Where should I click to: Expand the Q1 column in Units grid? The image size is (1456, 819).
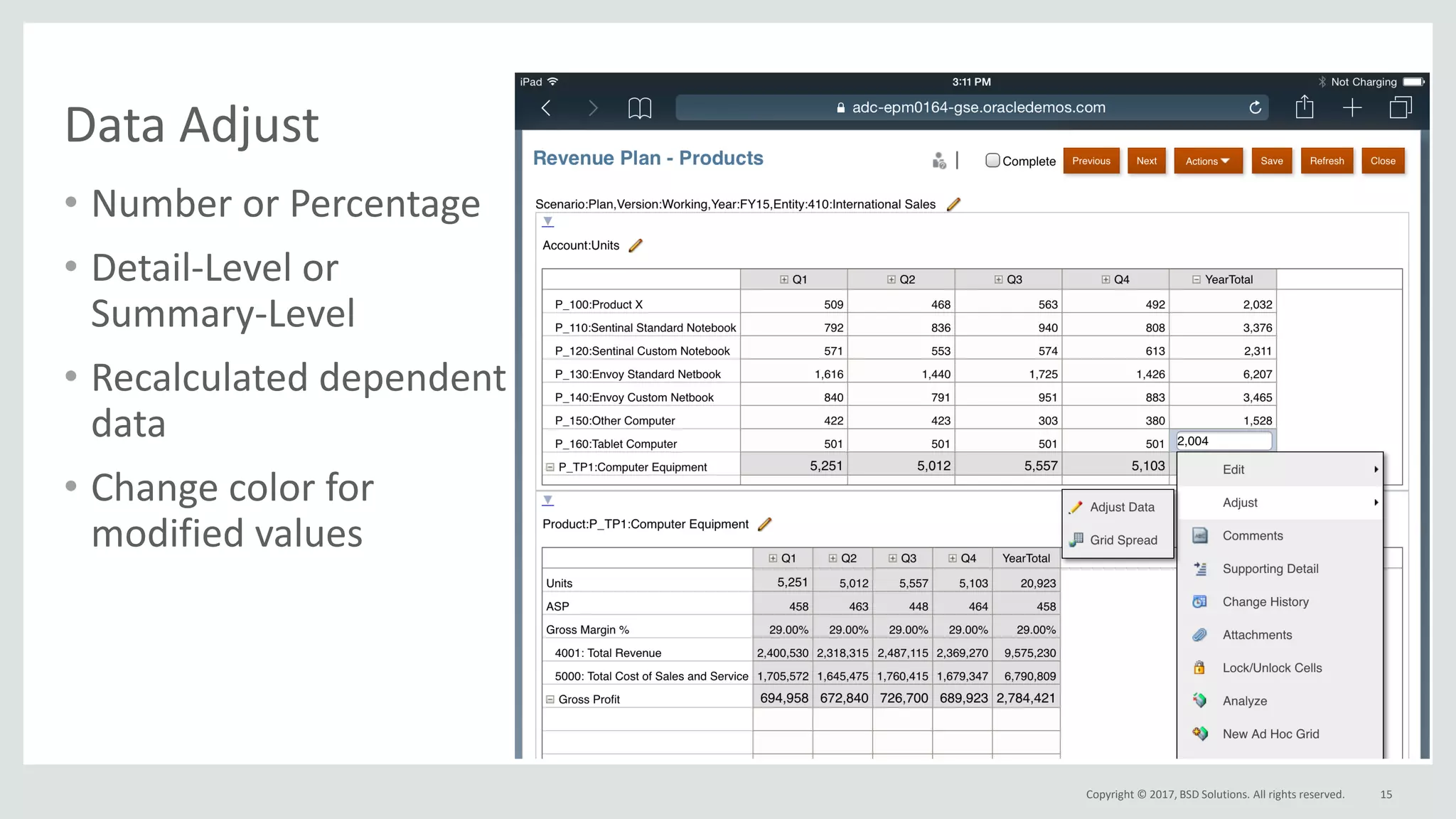(783, 279)
